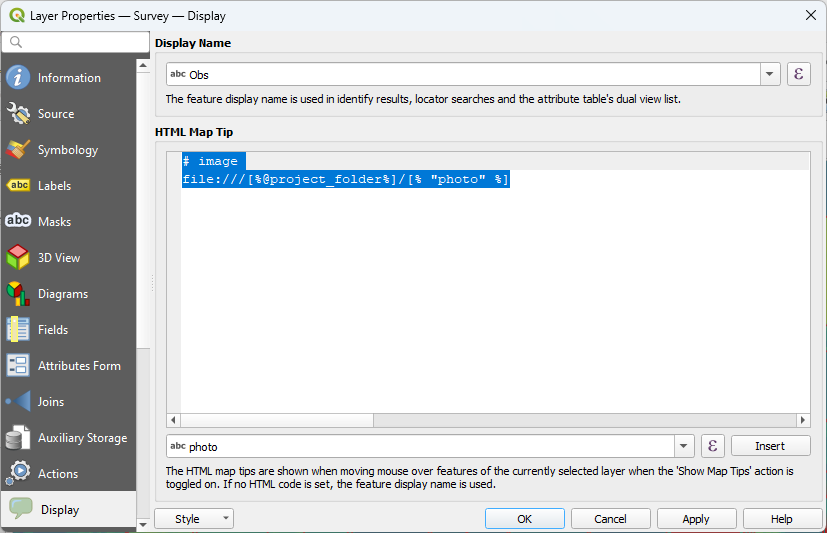Switch to the Fields tab
Viewport: 827px width, 533px height.
point(52,330)
